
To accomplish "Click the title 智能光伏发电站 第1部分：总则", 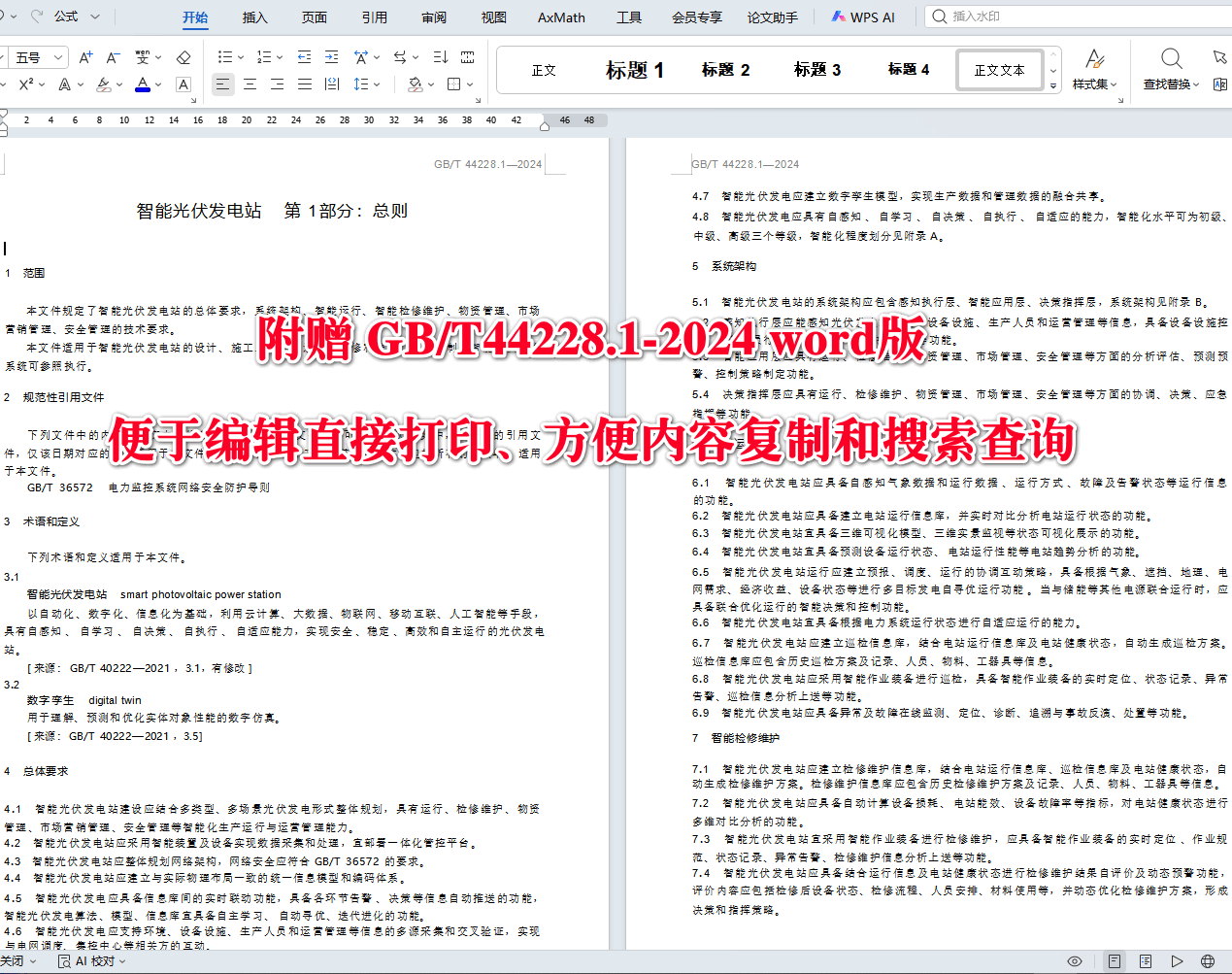I will (x=272, y=211).
